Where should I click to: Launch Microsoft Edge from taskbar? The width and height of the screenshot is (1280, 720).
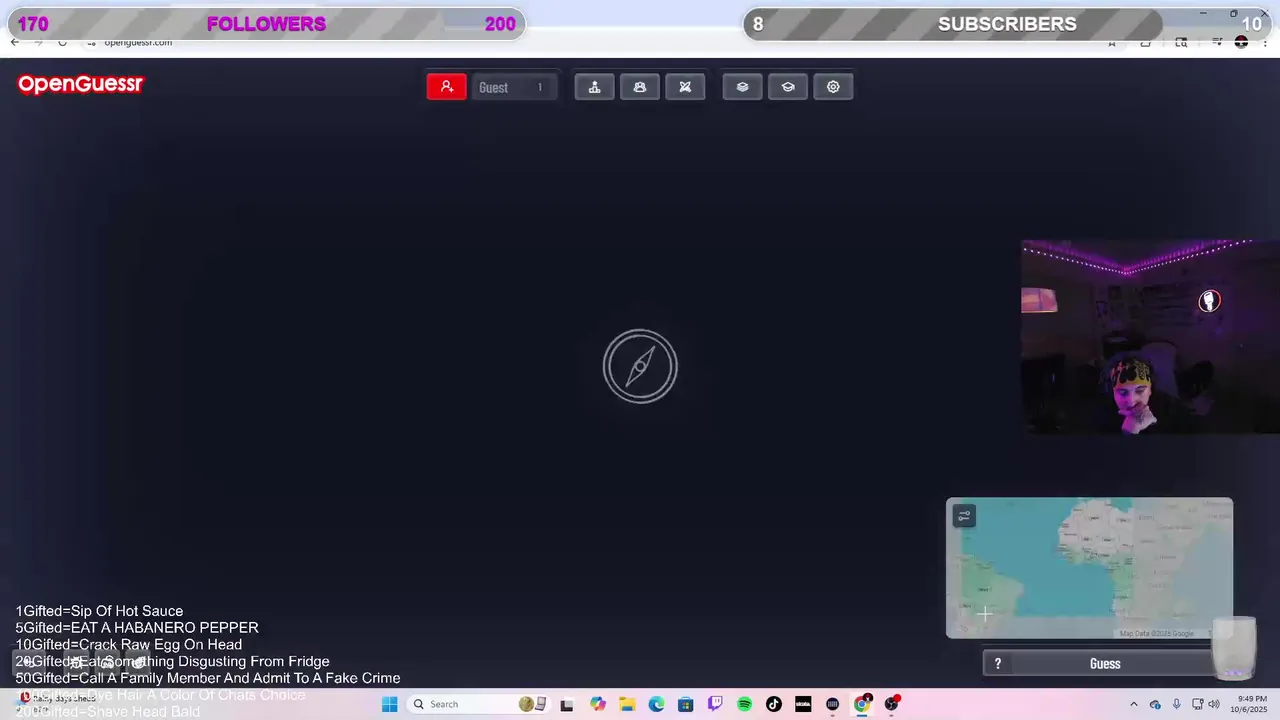coord(656,704)
